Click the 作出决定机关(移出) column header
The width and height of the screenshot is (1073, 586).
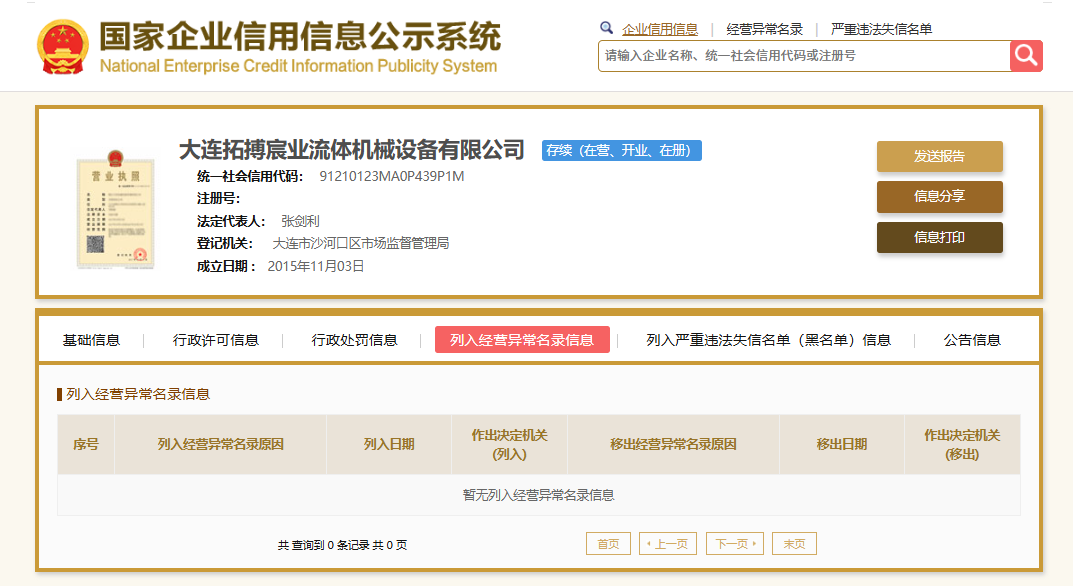click(x=962, y=444)
